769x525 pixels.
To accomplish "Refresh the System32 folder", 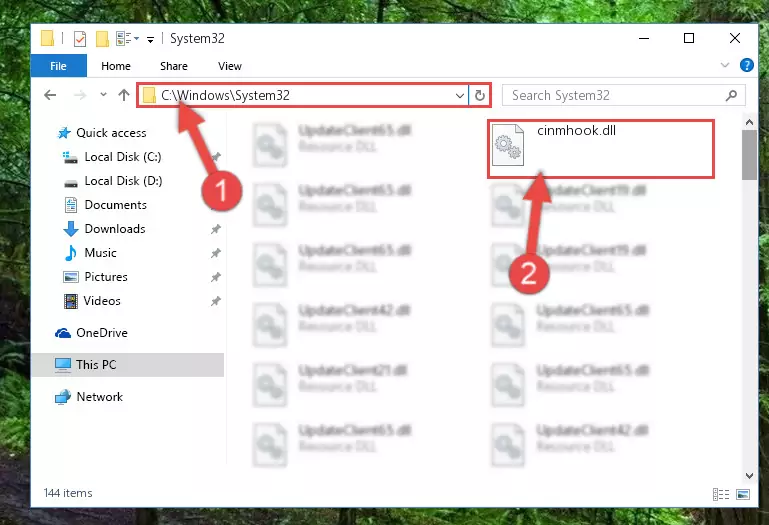I will point(480,95).
